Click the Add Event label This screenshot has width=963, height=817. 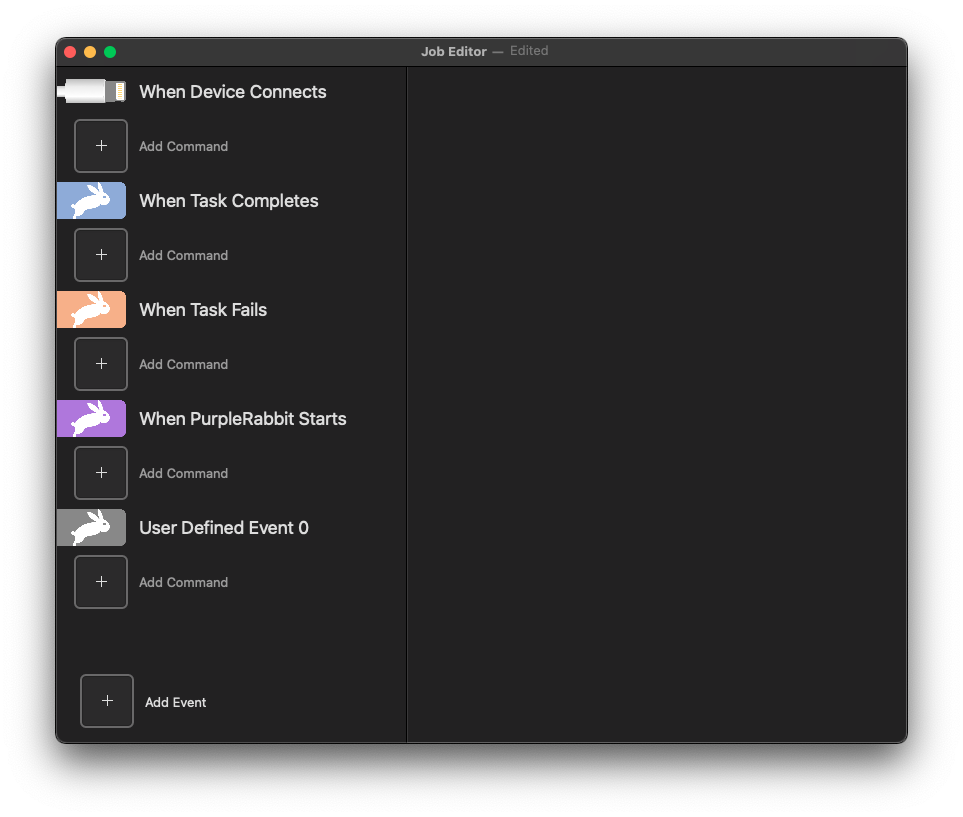click(x=176, y=702)
